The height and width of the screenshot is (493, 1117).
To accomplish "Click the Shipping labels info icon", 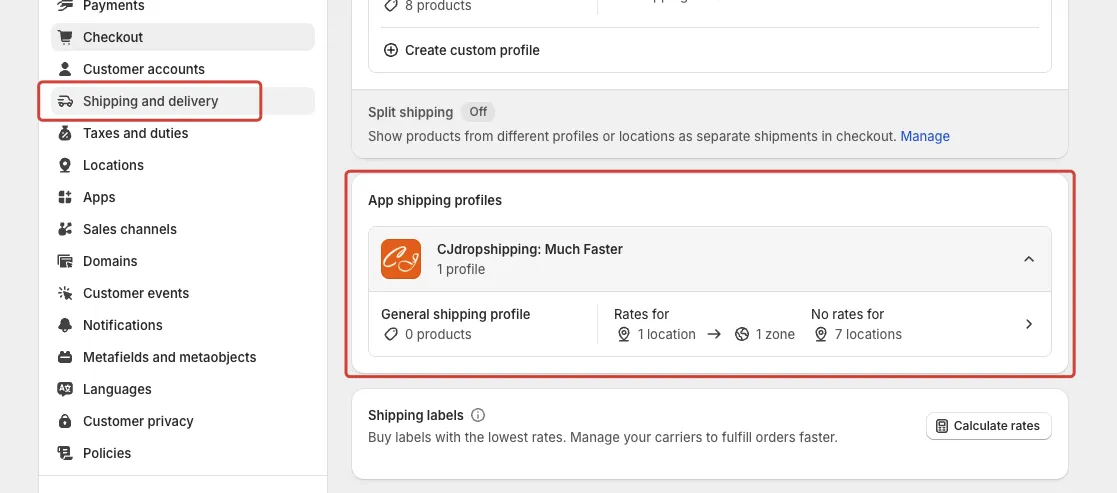I will pyautogui.click(x=478, y=415).
